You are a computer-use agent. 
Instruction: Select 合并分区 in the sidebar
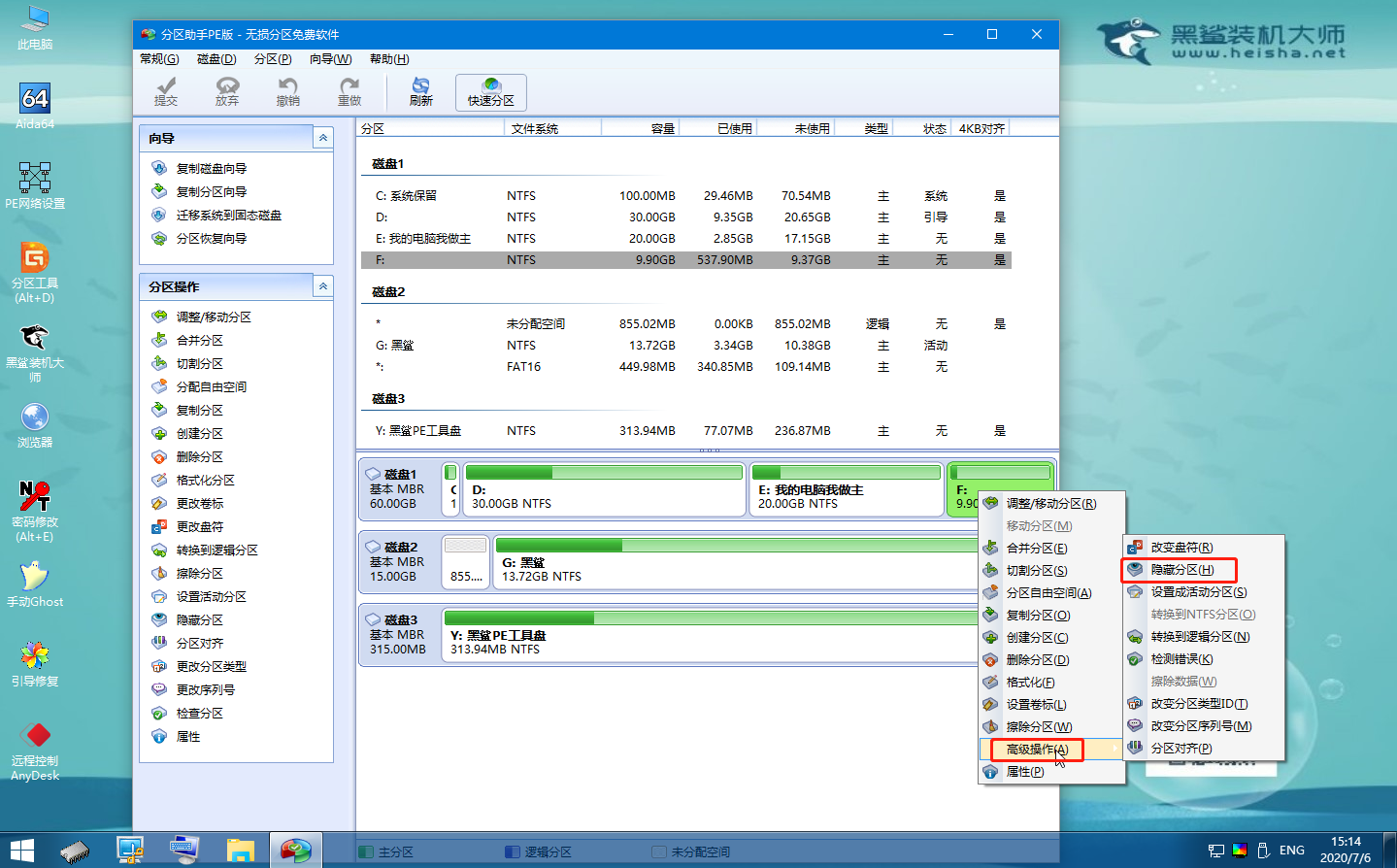pyautogui.click(x=199, y=340)
